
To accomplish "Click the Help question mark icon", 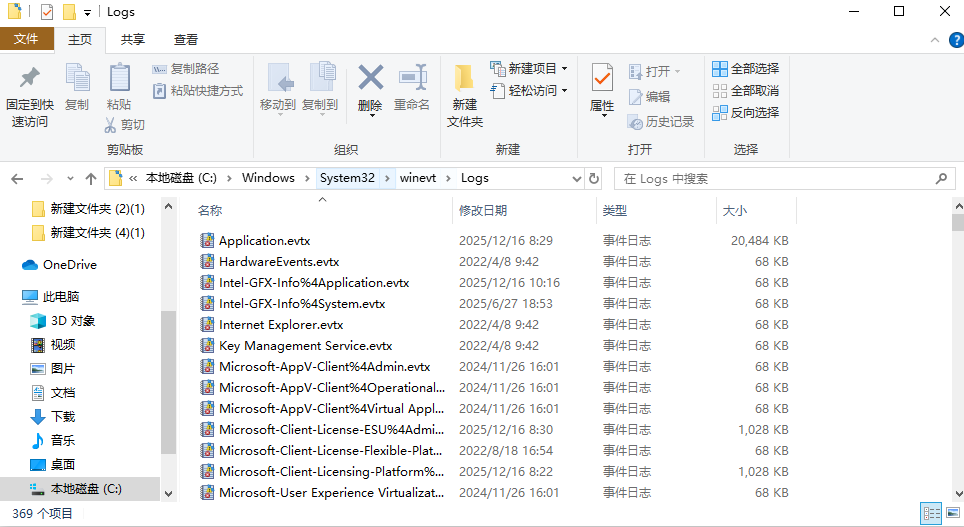I will (x=956, y=41).
